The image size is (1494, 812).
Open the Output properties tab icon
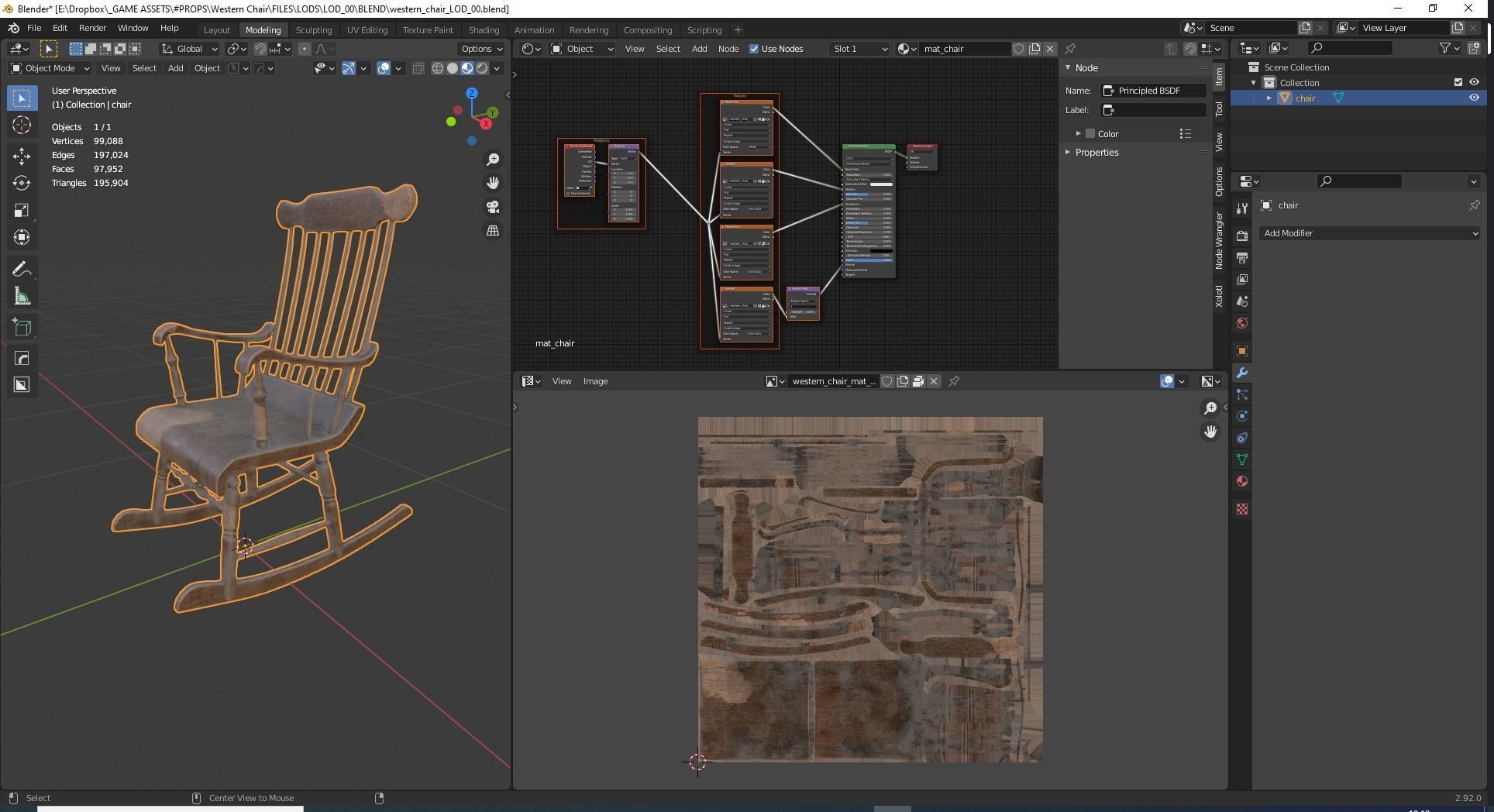pyautogui.click(x=1242, y=257)
